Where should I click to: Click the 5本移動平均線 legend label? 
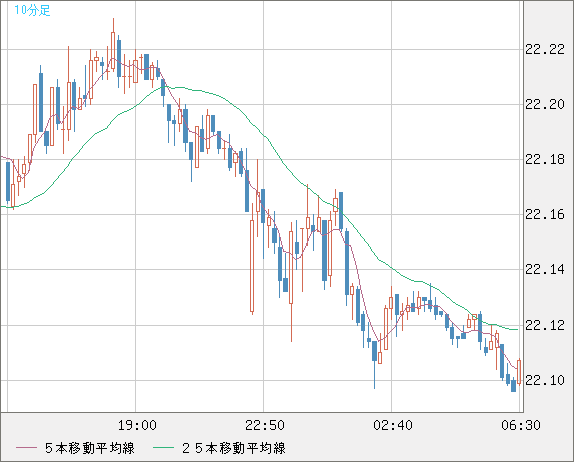coord(90,448)
